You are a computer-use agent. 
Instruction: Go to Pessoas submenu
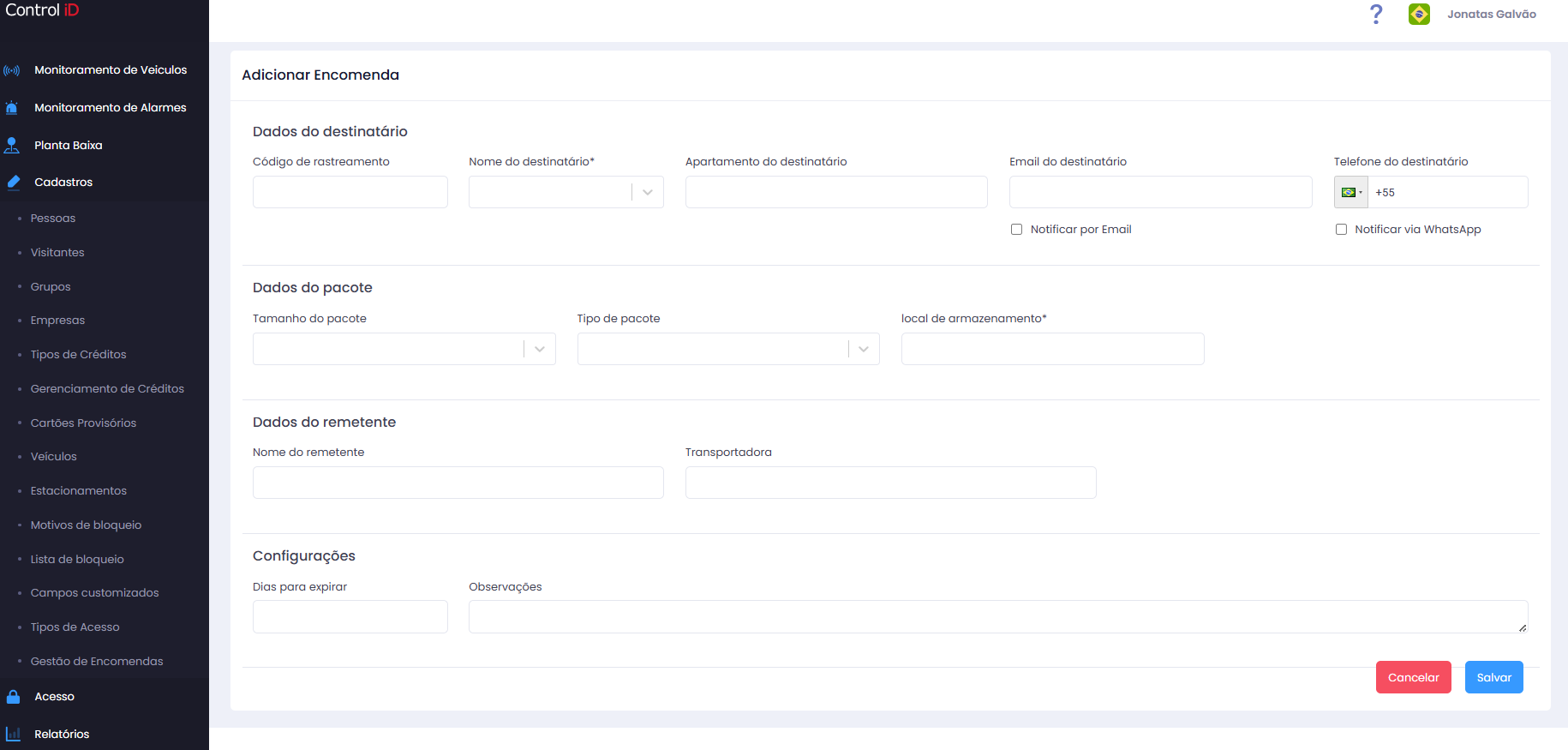coord(53,219)
